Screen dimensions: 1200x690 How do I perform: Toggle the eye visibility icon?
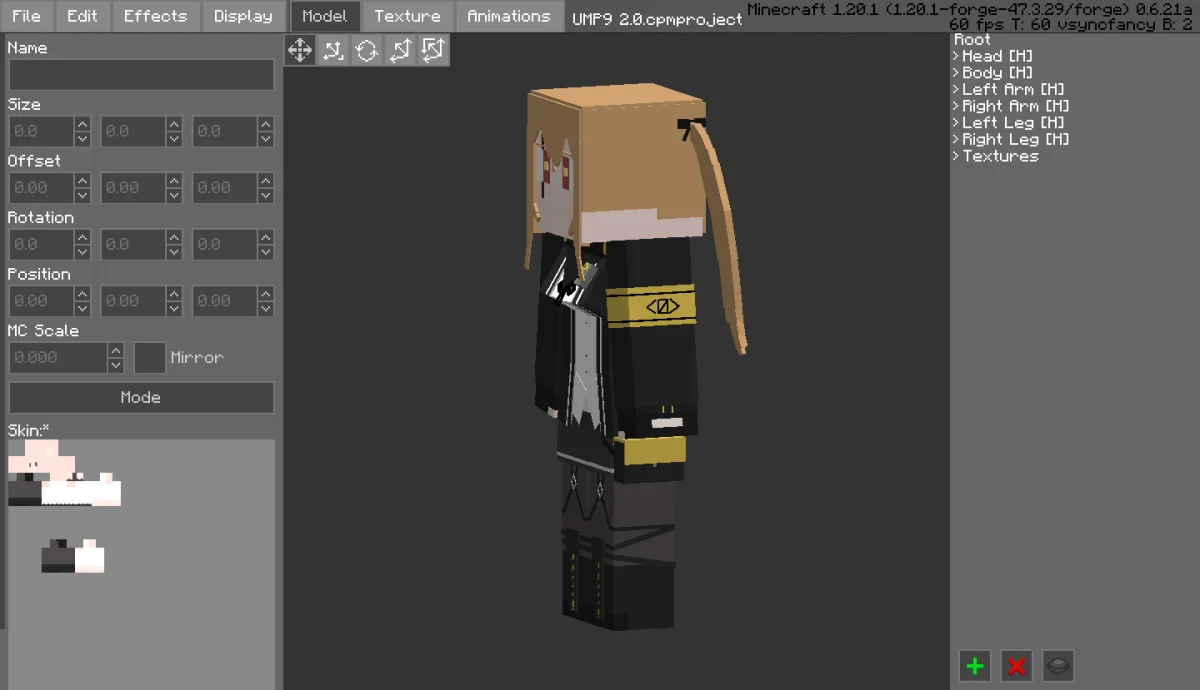coord(1059,666)
